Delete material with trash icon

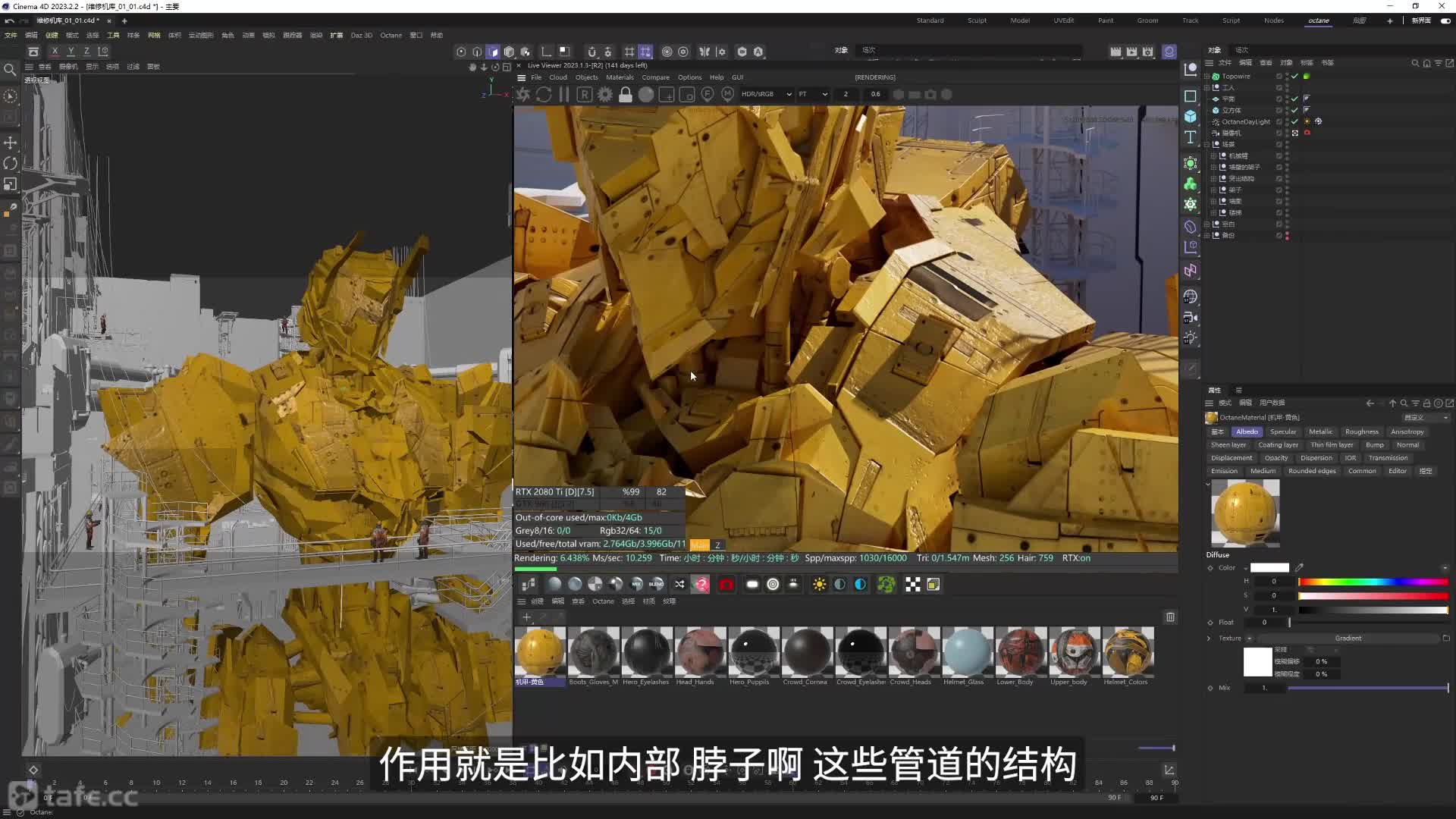[1170, 617]
